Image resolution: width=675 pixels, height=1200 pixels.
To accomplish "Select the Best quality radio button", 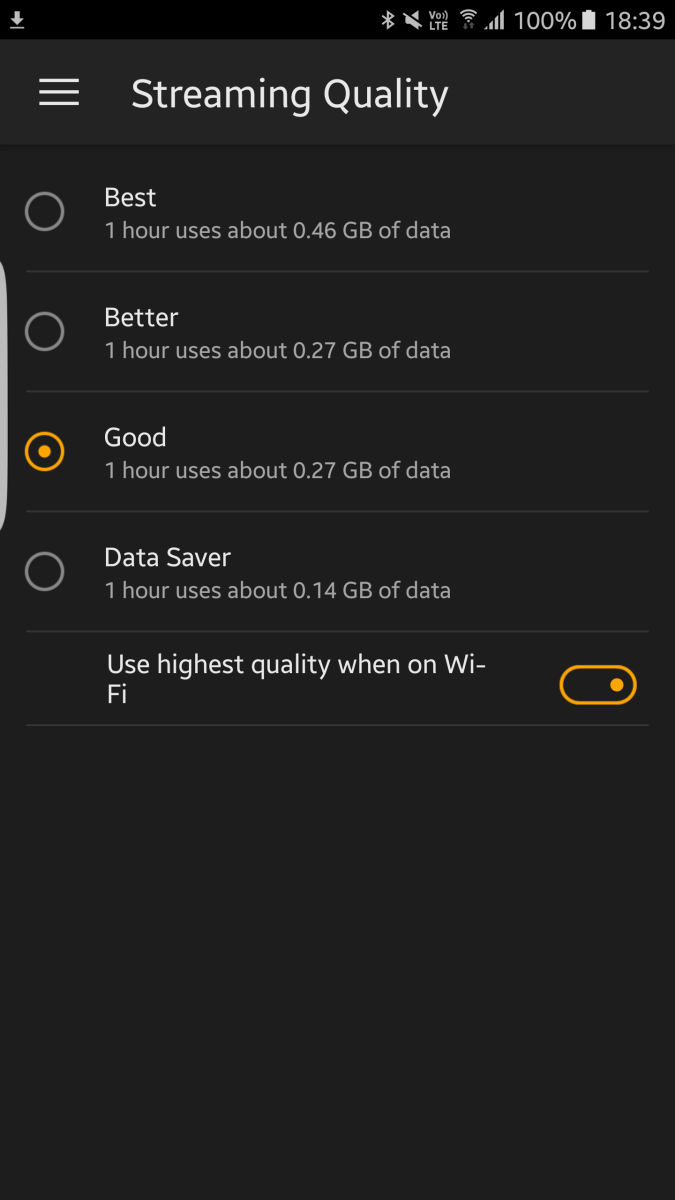I will [x=45, y=212].
